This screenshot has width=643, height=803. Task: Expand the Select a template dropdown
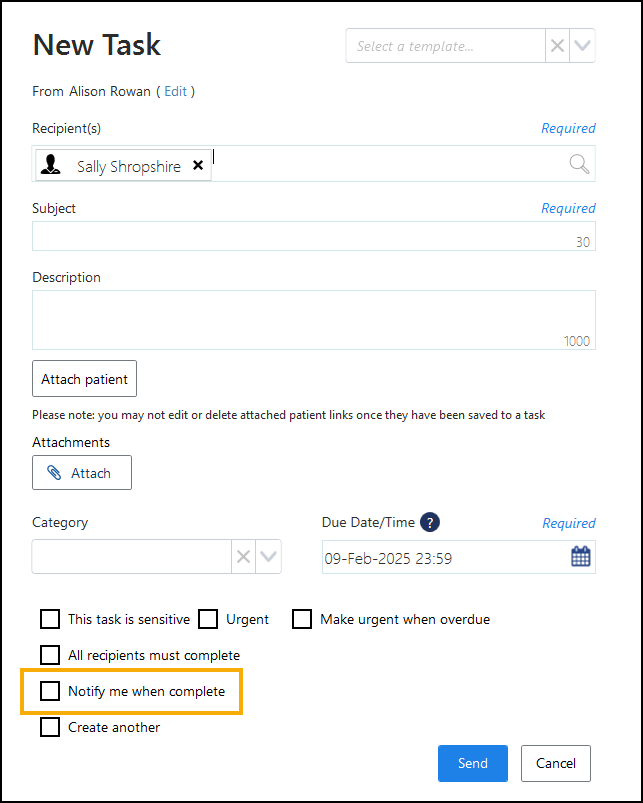coord(583,46)
